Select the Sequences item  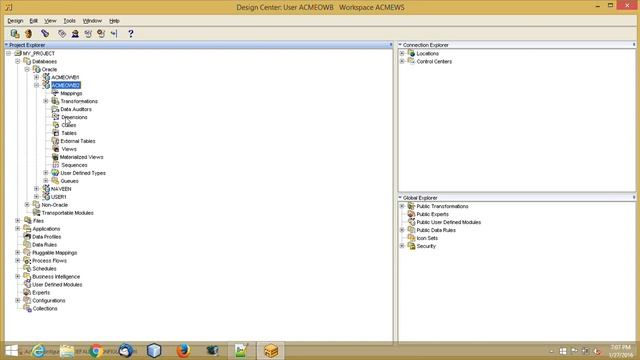tap(74, 165)
